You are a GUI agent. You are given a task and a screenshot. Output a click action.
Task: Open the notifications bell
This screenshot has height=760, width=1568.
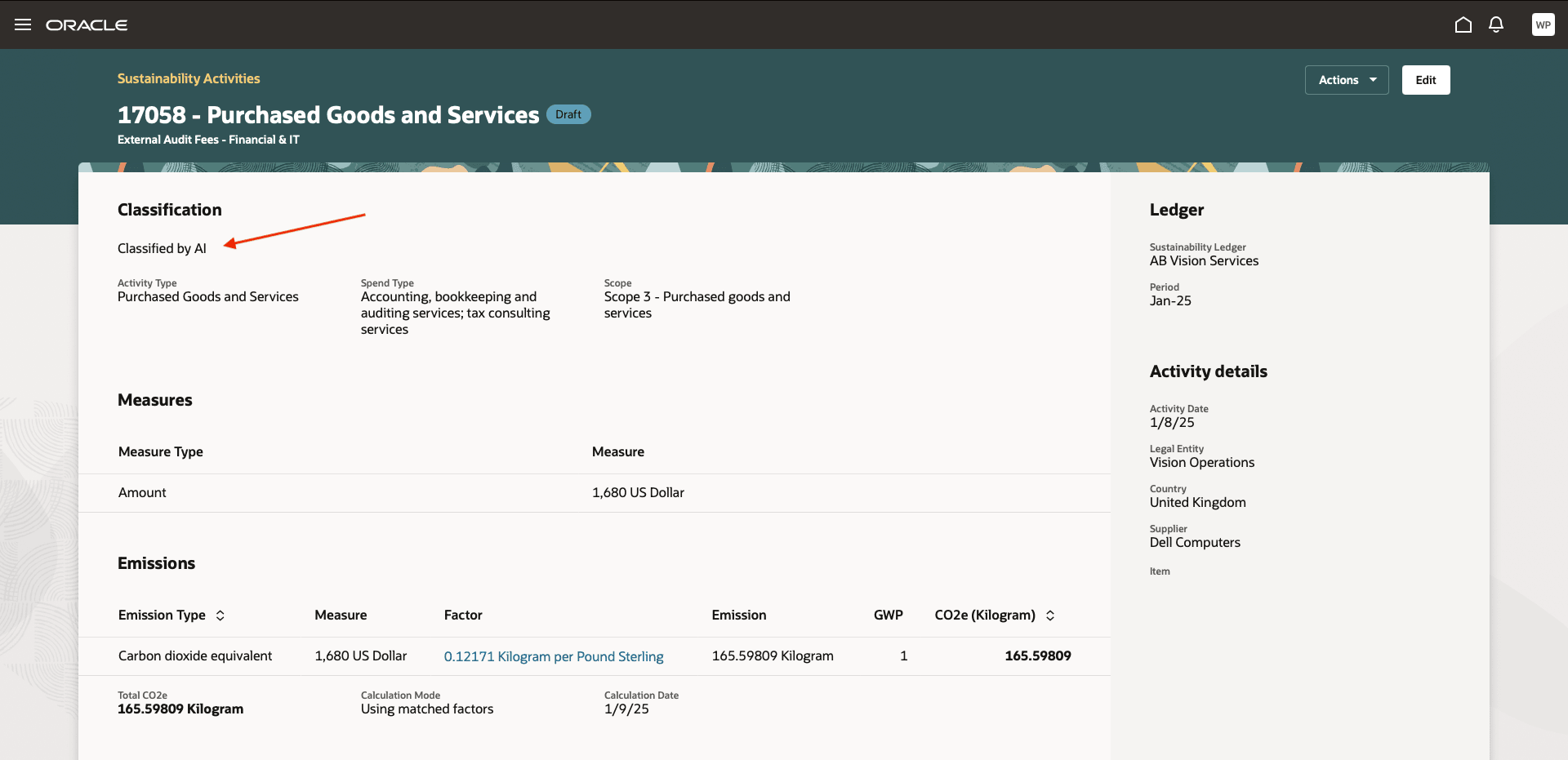(1496, 24)
